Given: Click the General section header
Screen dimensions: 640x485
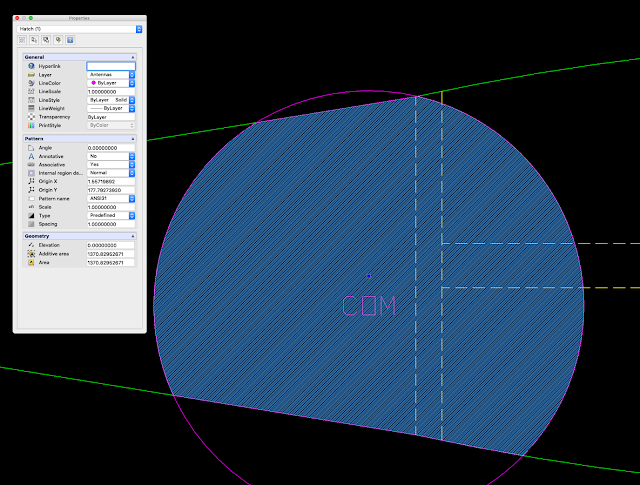Looking at the screenshot, I should click(x=80, y=57).
